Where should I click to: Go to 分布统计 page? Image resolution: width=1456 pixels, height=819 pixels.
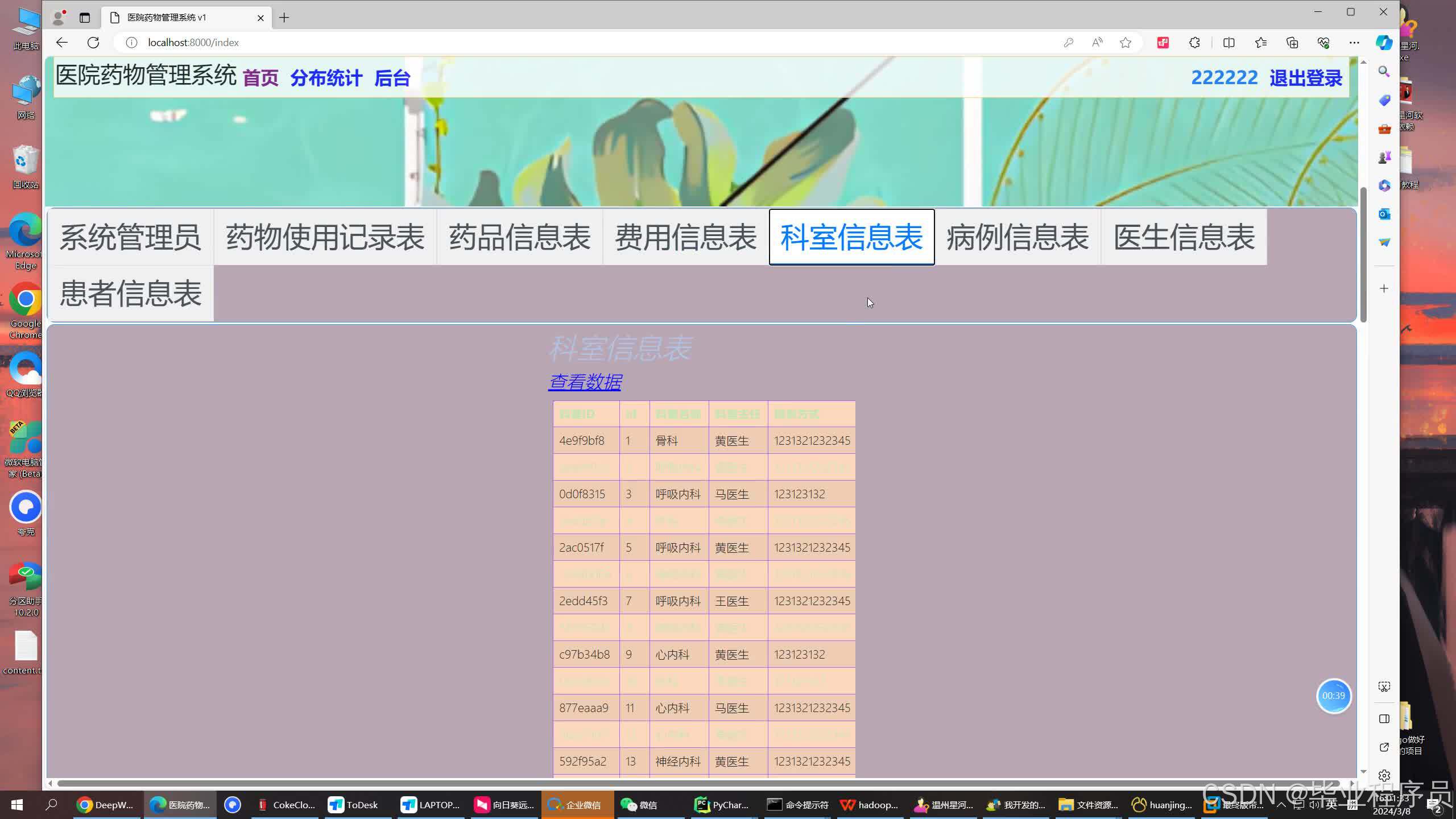point(326,78)
